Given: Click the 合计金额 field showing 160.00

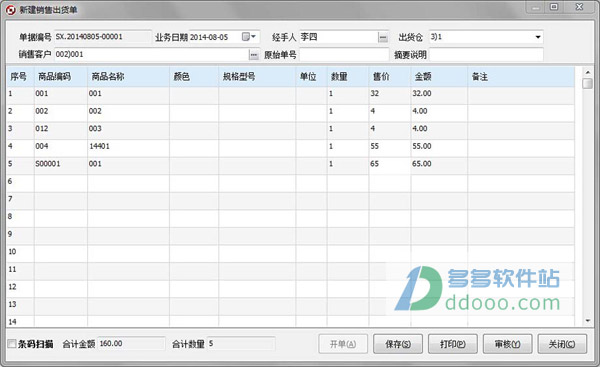Looking at the screenshot, I should pyautogui.click(x=132, y=344).
